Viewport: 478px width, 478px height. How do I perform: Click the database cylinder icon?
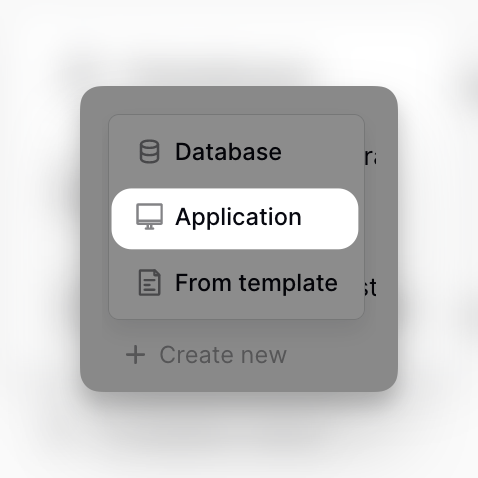149,152
